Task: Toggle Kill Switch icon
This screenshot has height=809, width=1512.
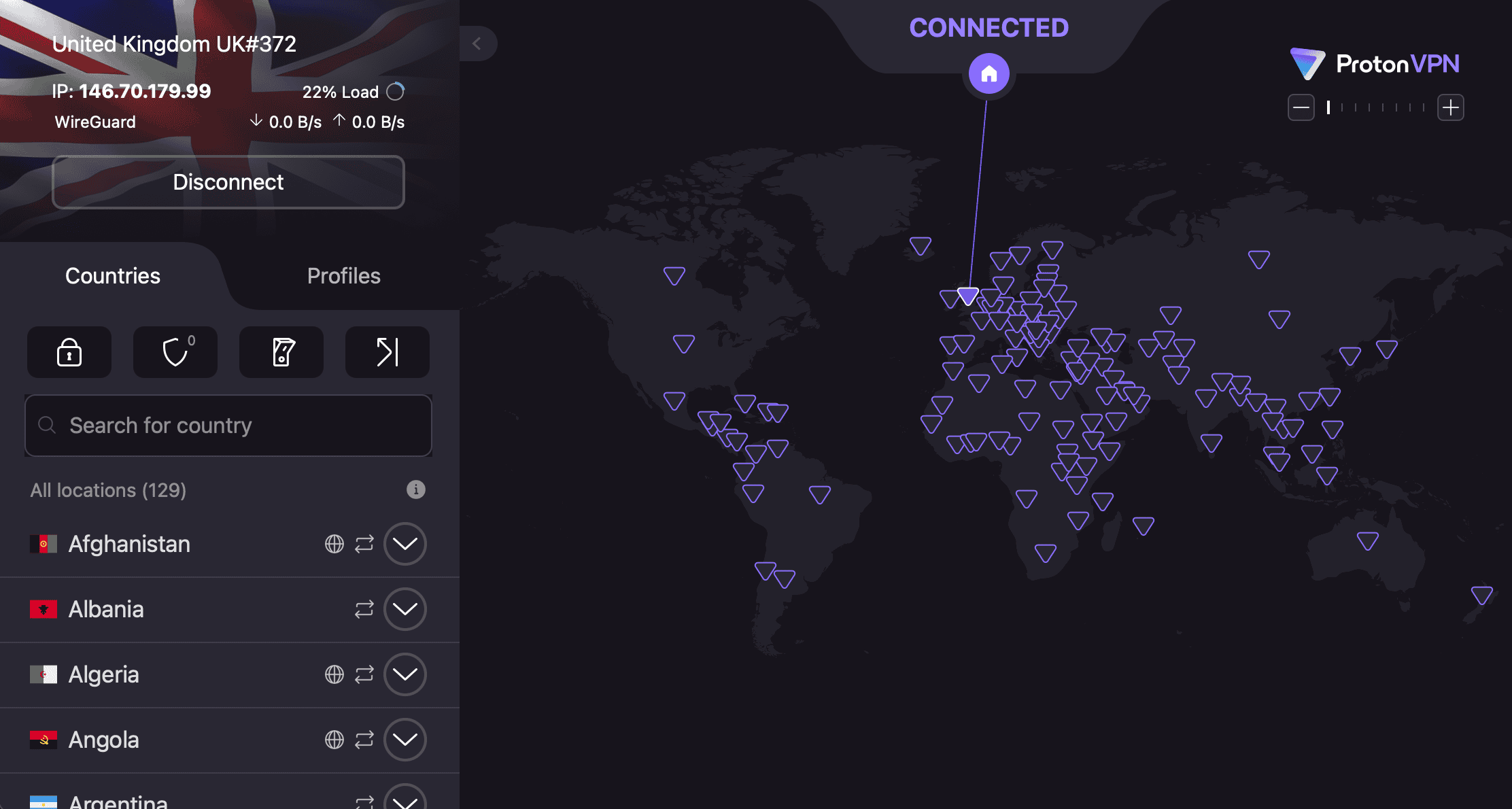Action: tap(281, 352)
